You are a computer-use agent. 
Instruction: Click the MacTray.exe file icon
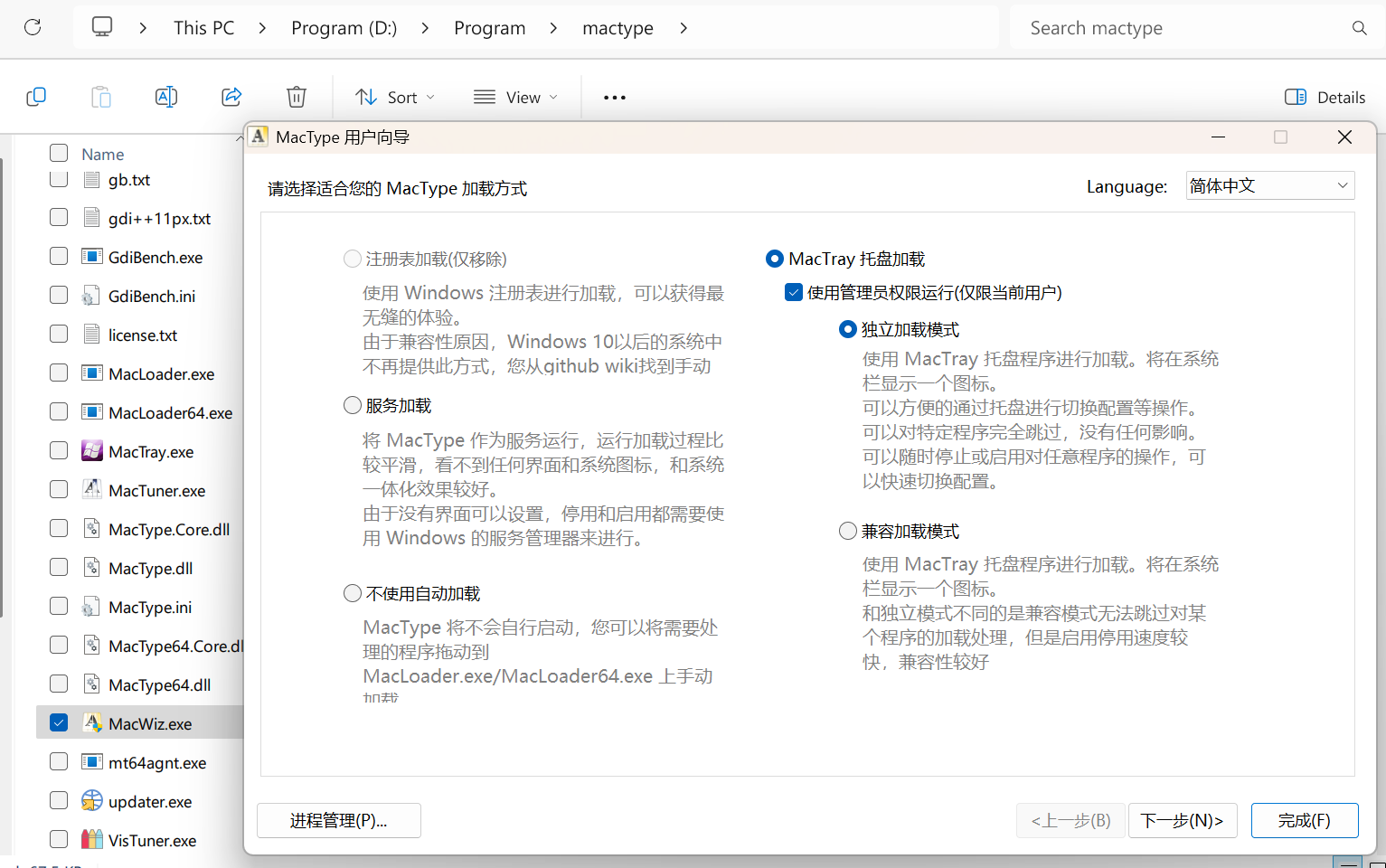[x=91, y=451]
